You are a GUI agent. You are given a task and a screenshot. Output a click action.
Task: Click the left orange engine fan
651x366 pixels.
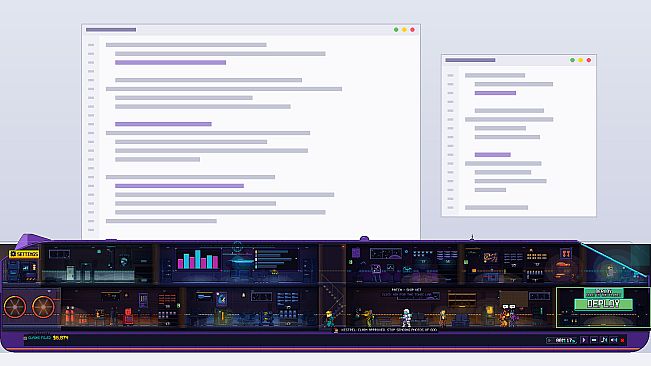tap(15, 307)
